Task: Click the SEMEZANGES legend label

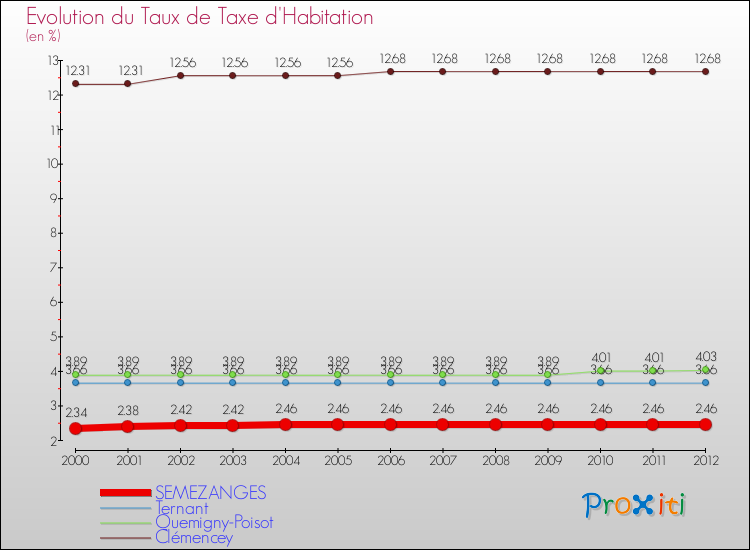Action: [210, 493]
